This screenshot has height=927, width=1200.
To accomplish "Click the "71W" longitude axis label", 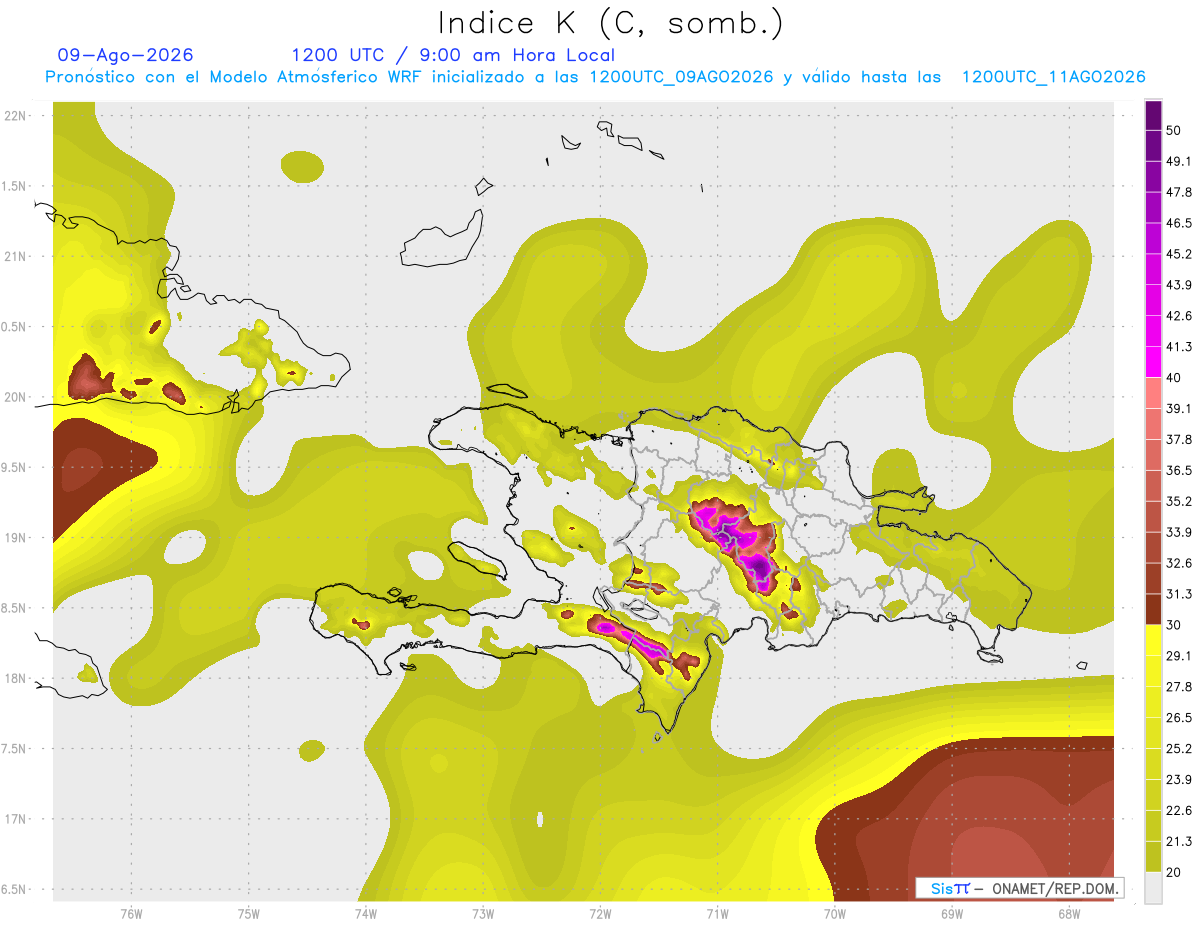I will [717, 913].
